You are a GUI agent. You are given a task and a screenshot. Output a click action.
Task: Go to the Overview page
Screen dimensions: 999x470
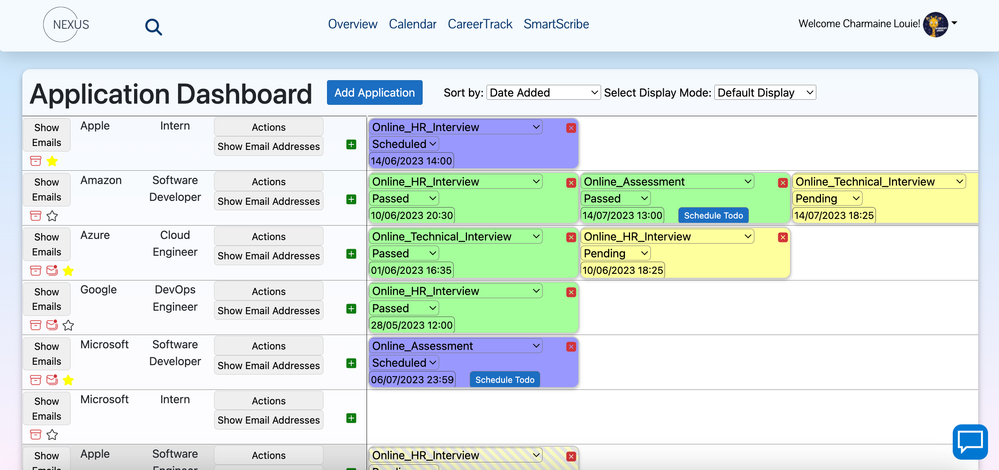[x=353, y=24]
